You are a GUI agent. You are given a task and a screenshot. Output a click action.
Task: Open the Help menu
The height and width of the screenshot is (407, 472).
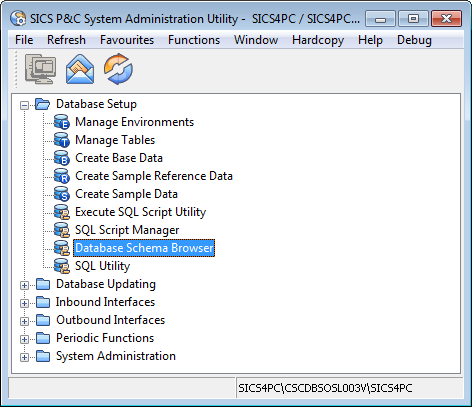click(x=370, y=40)
